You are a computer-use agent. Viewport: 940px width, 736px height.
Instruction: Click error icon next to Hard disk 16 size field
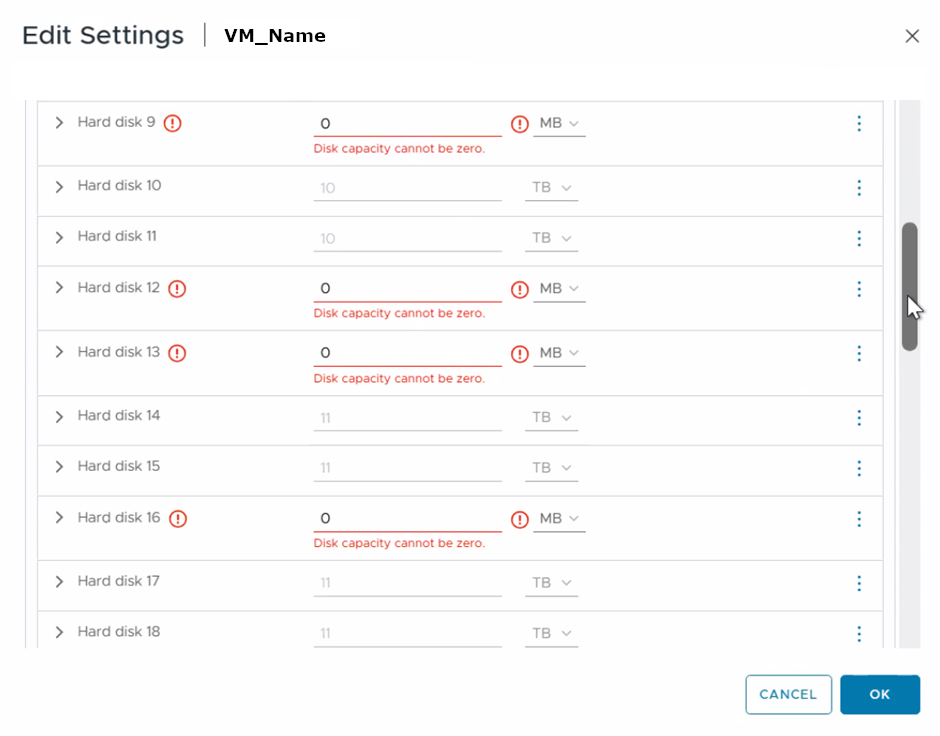click(x=520, y=519)
